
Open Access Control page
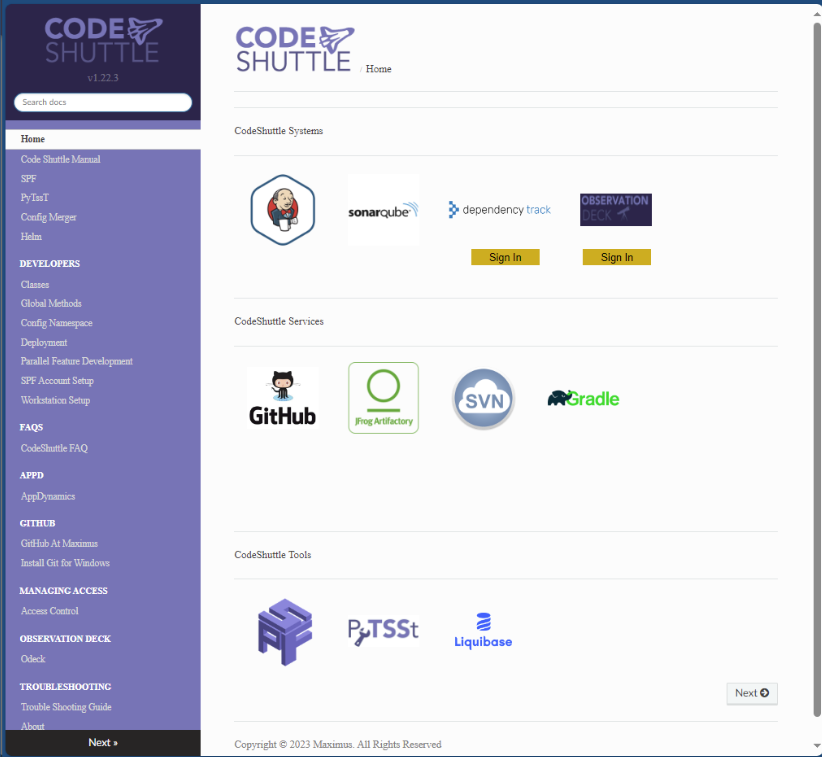pos(49,611)
